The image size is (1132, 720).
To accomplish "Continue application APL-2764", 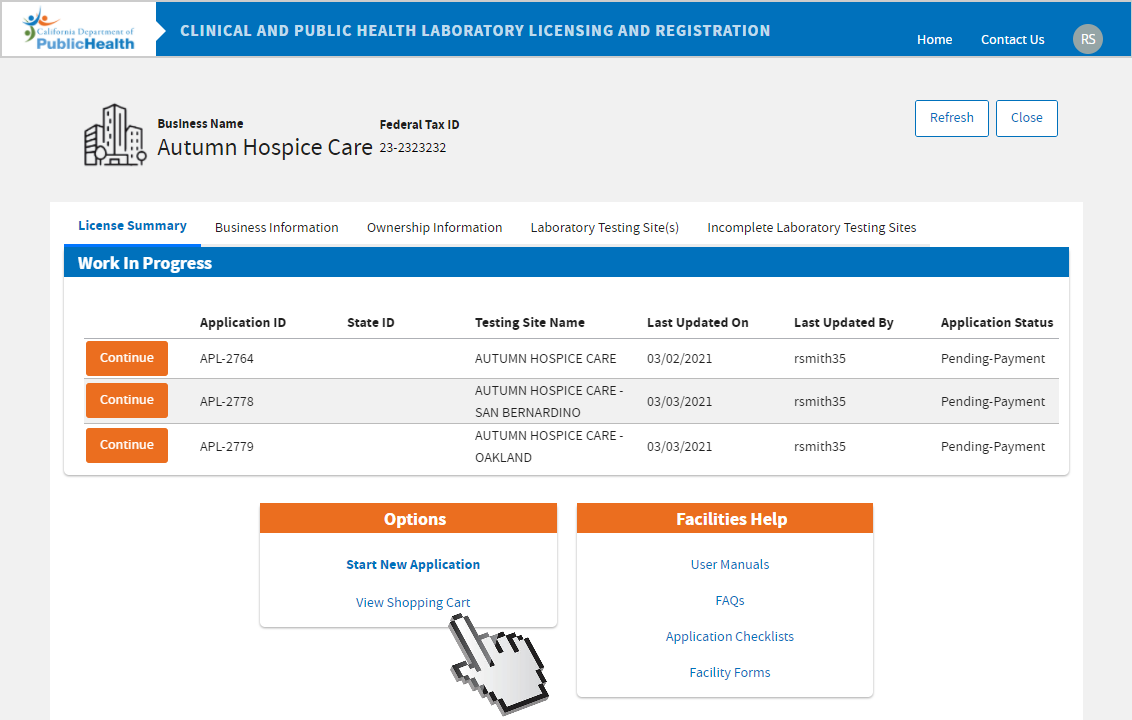I will point(127,358).
